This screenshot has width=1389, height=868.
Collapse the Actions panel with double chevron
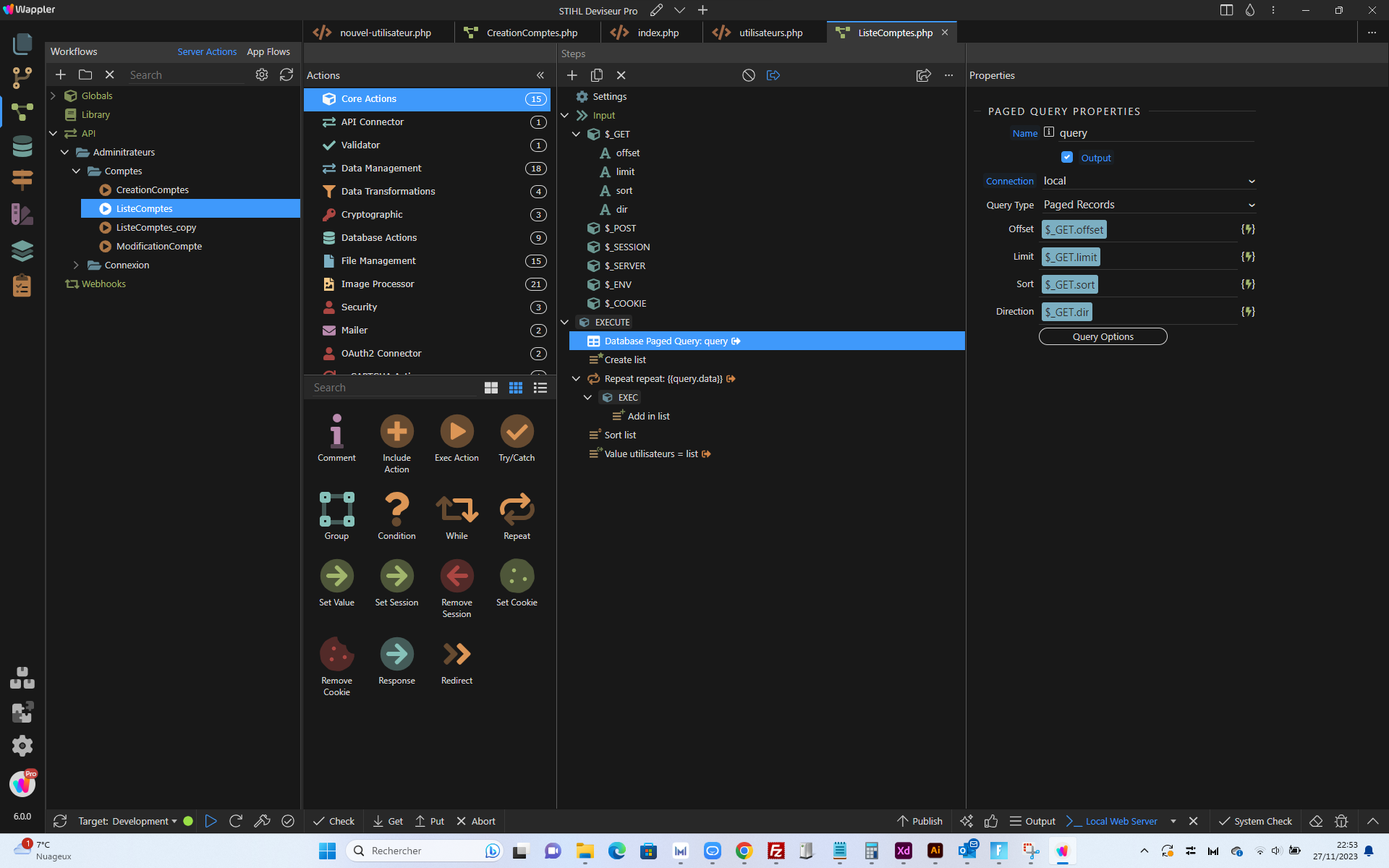click(x=540, y=75)
